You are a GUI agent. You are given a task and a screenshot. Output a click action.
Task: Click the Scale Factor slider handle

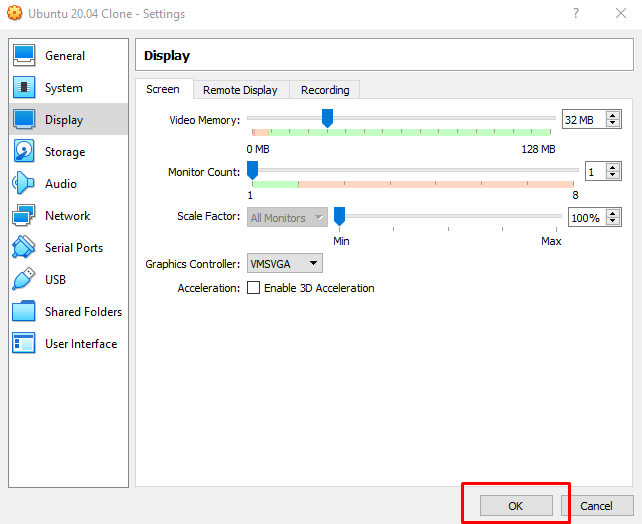(339, 216)
